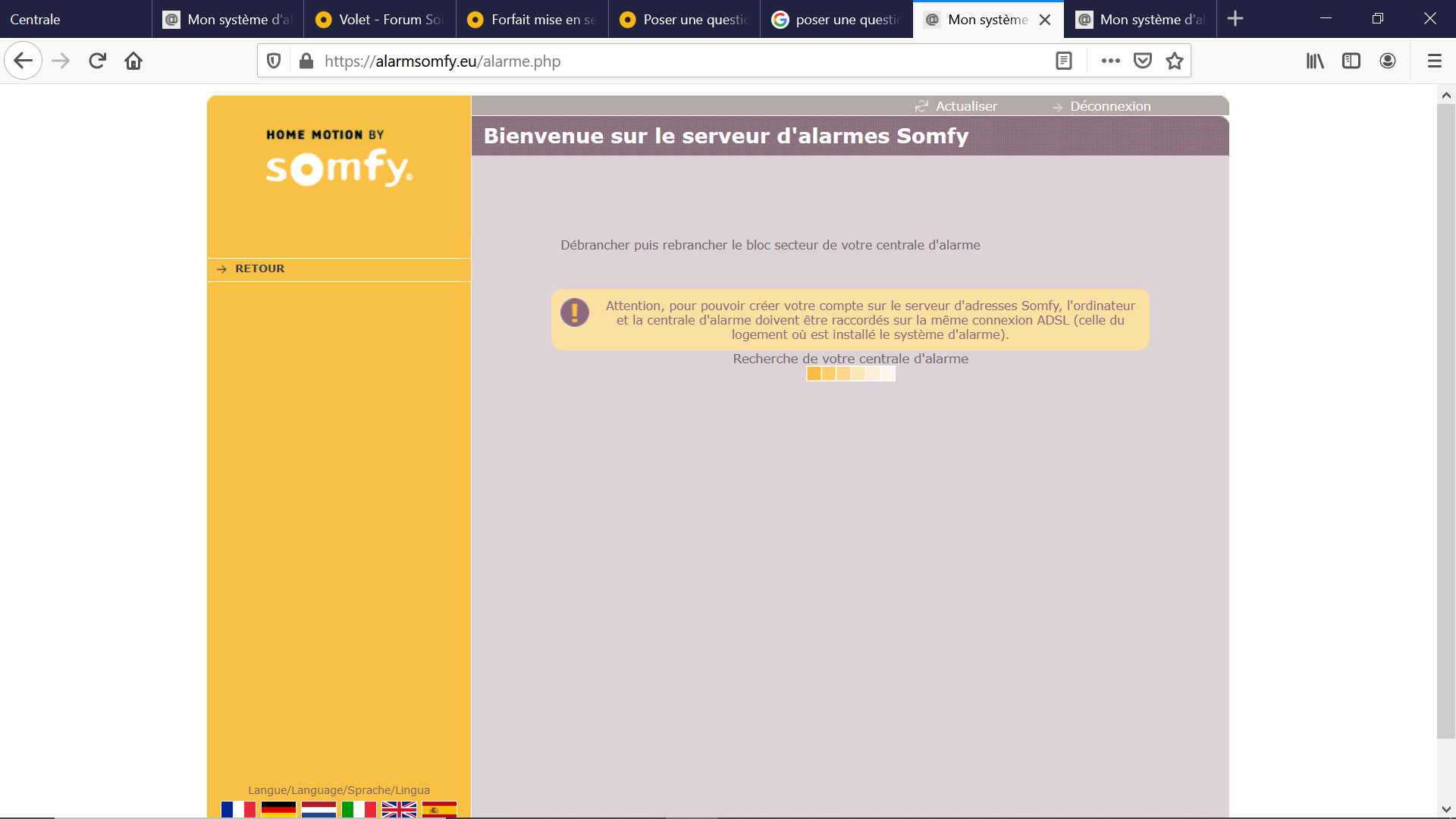Click the scrollbar up arrow
The image size is (1456, 819).
click(x=1446, y=96)
